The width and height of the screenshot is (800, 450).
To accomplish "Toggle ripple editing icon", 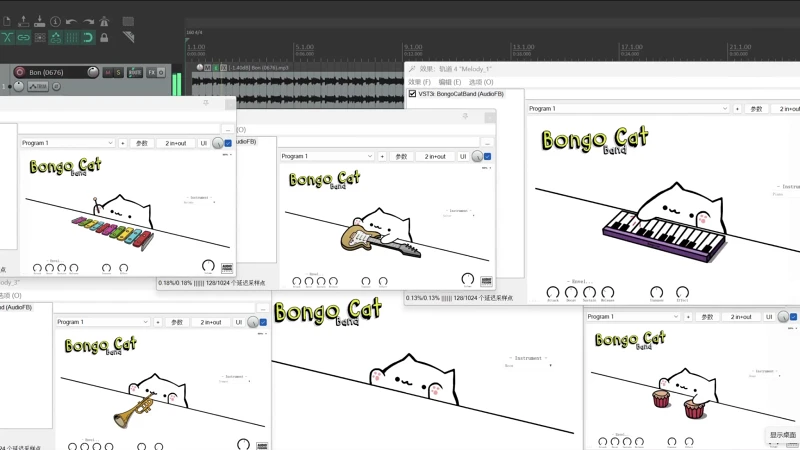I will coord(40,37).
